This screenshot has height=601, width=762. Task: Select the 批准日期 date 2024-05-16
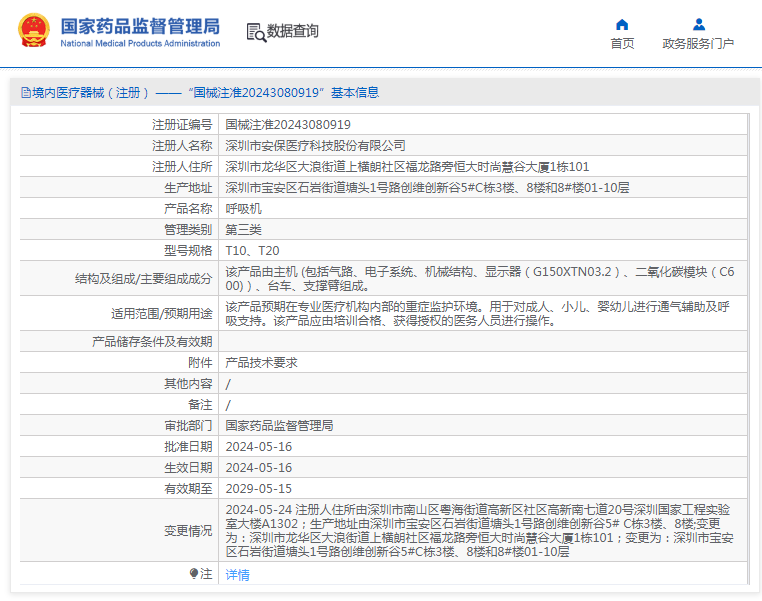(x=259, y=446)
